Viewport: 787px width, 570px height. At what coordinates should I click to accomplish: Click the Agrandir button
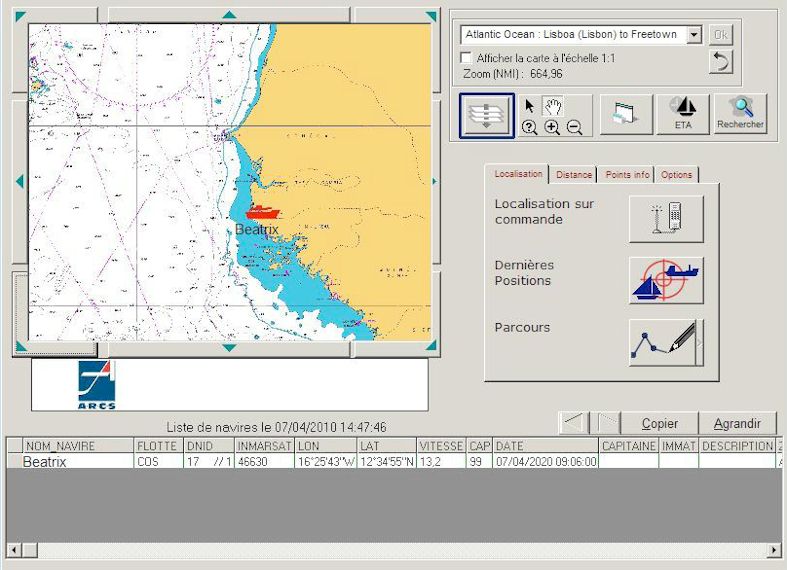point(737,423)
